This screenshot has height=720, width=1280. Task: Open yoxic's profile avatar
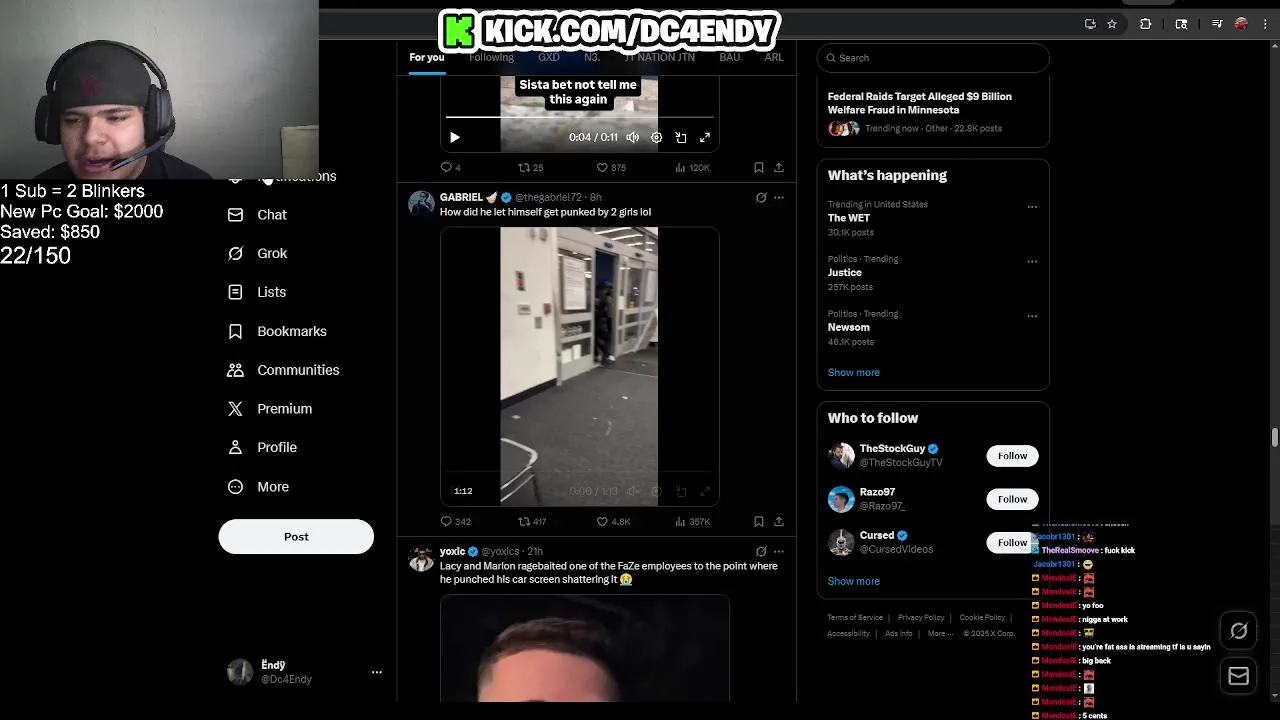tap(421, 558)
